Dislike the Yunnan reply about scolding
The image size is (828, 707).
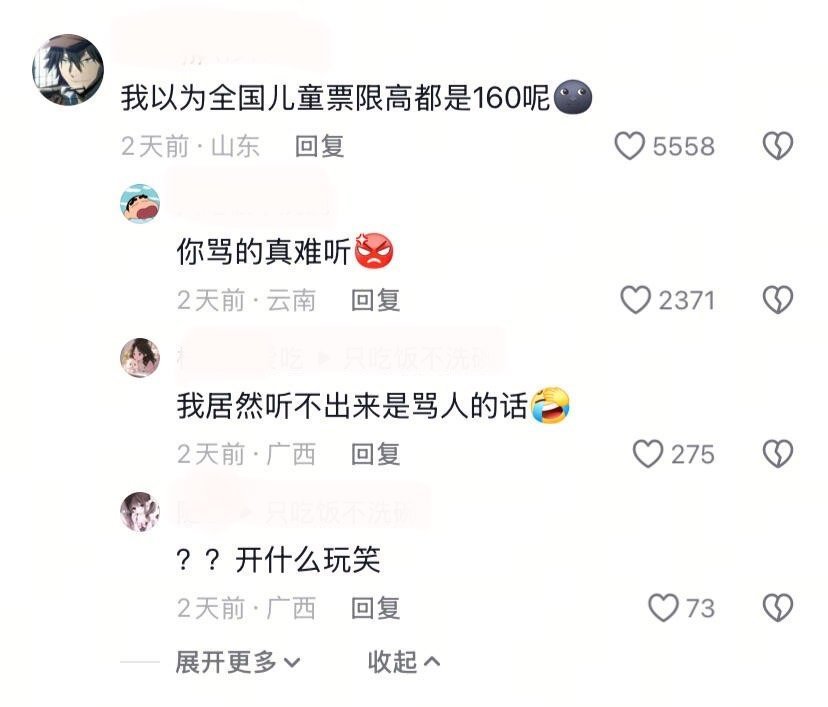coord(778,300)
